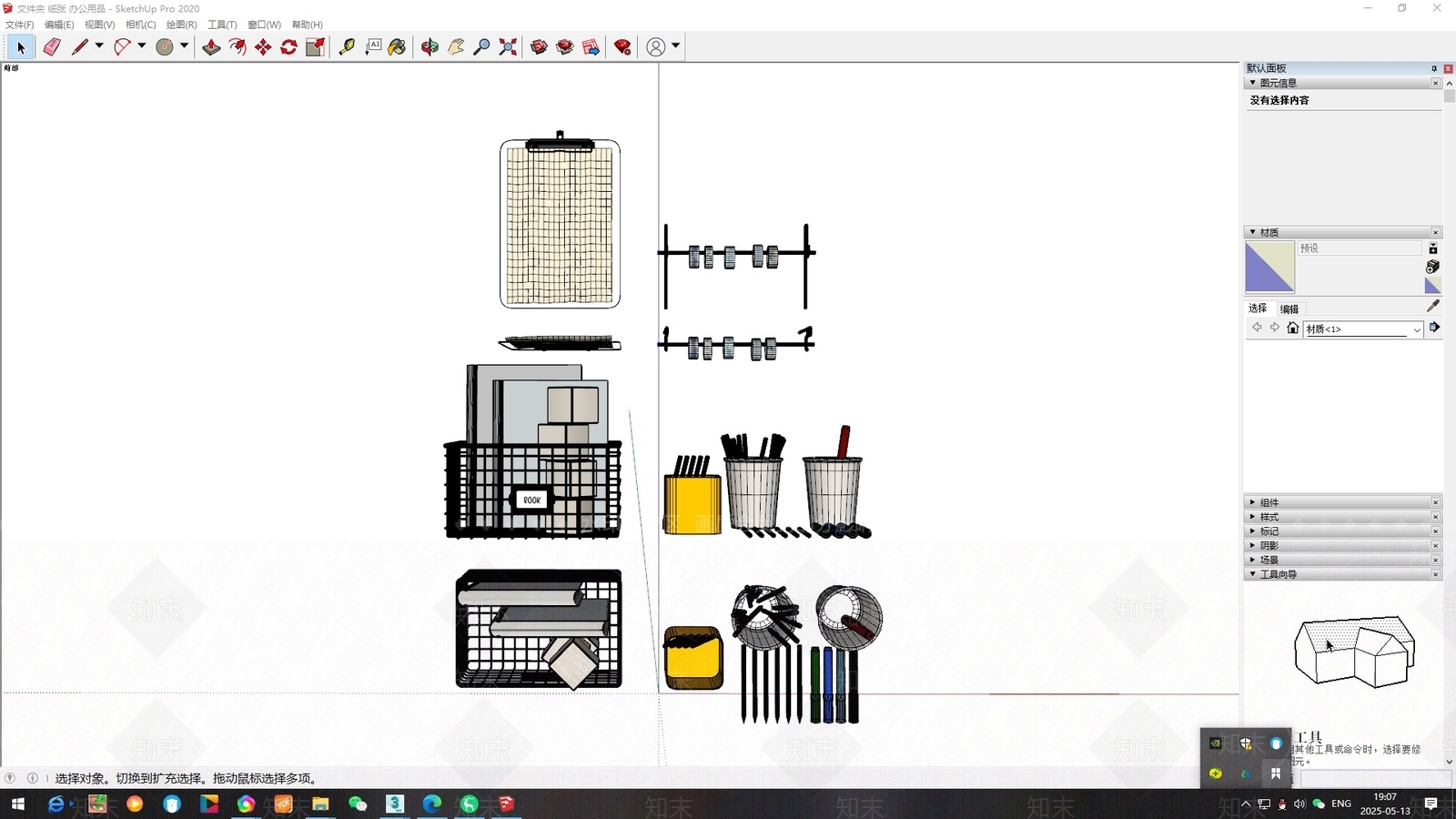This screenshot has width=1456, height=819.
Task: Click the 预设 material name field
Action: 1360,248
